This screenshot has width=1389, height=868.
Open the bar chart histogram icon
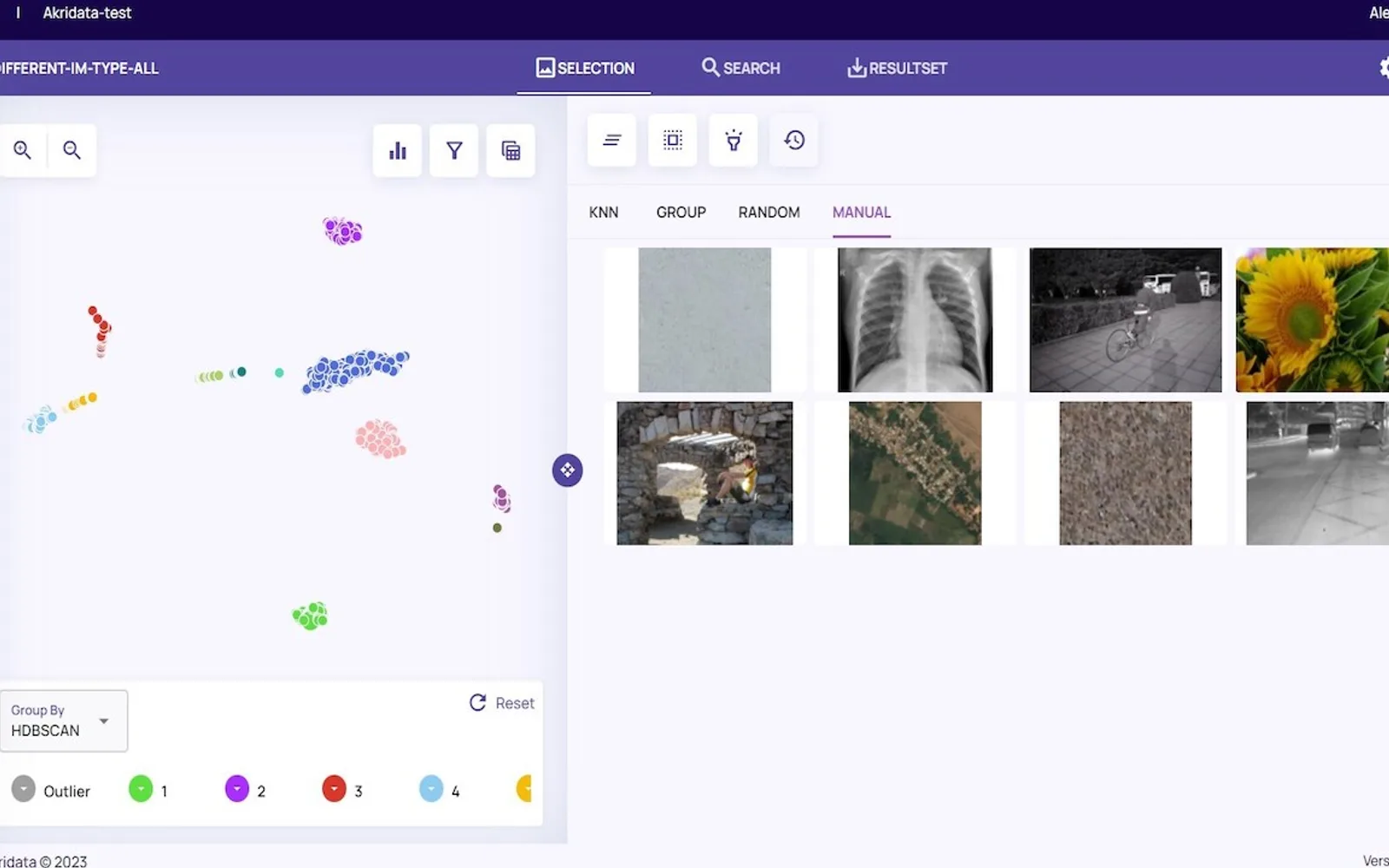(x=398, y=151)
